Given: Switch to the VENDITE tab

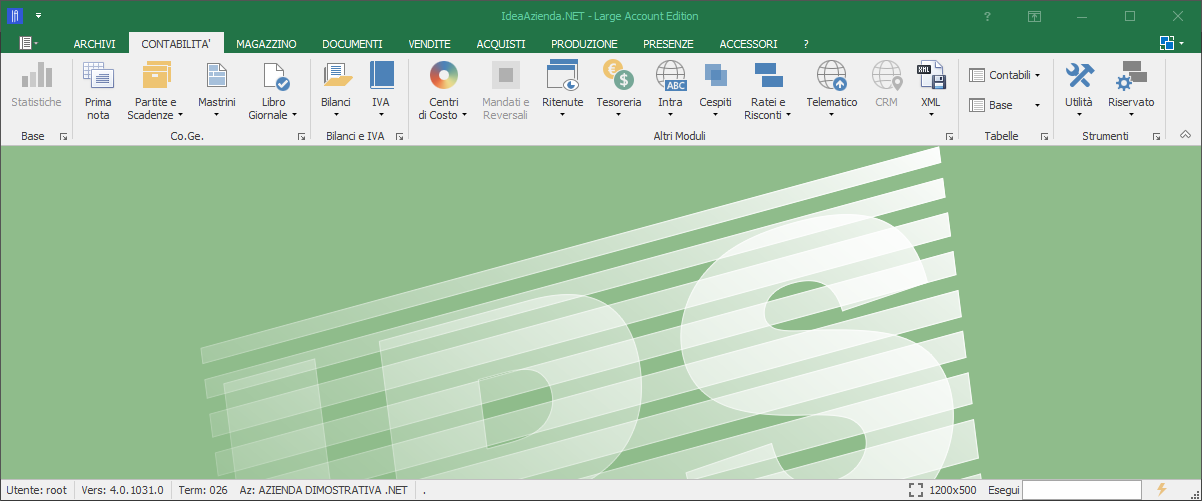Looking at the screenshot, I should 429,44.
